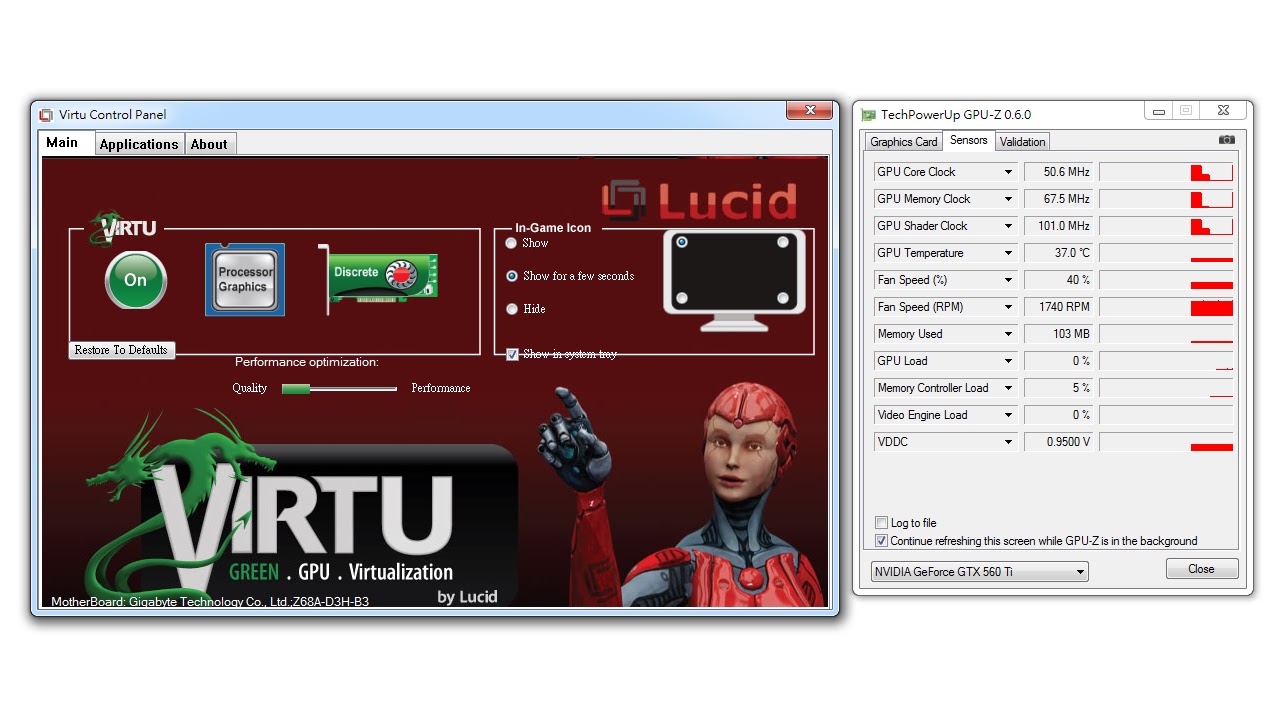The height and width of the screenshot is (720, 1280).
Task: Open the Graphics Card tab in GPU-Z
Action: point(904,142)
